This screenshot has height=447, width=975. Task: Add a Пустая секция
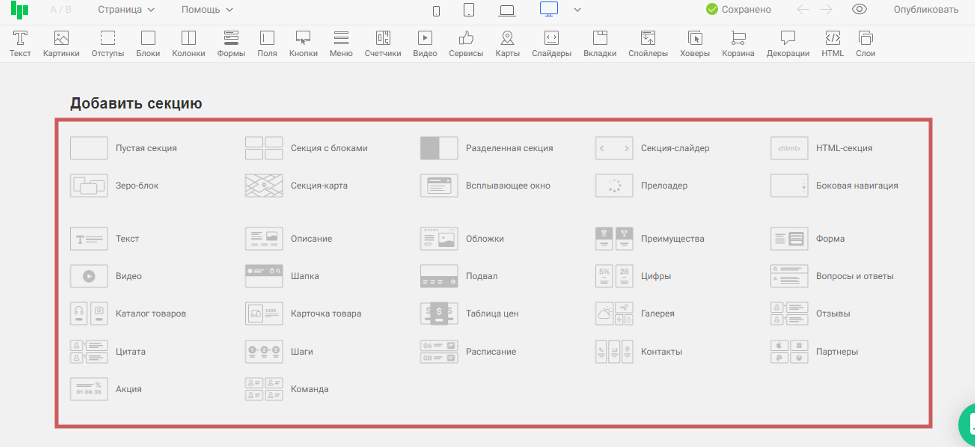coord(124,148)
